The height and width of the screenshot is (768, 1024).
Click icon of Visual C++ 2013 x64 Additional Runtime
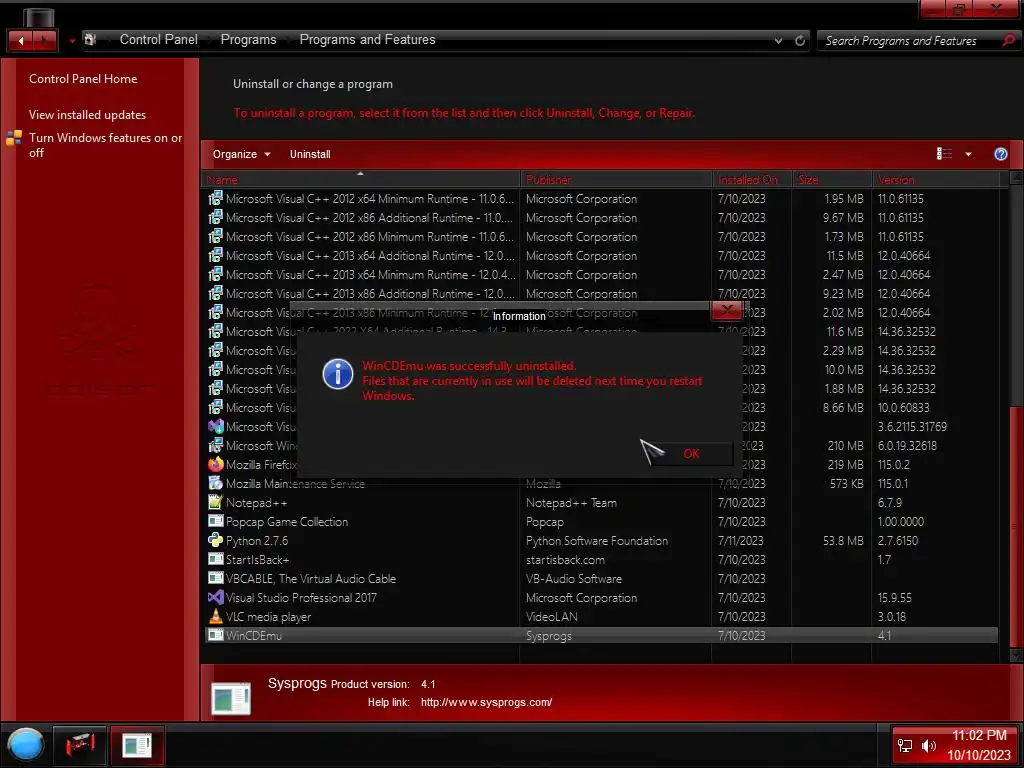click(x=216, y=255)
